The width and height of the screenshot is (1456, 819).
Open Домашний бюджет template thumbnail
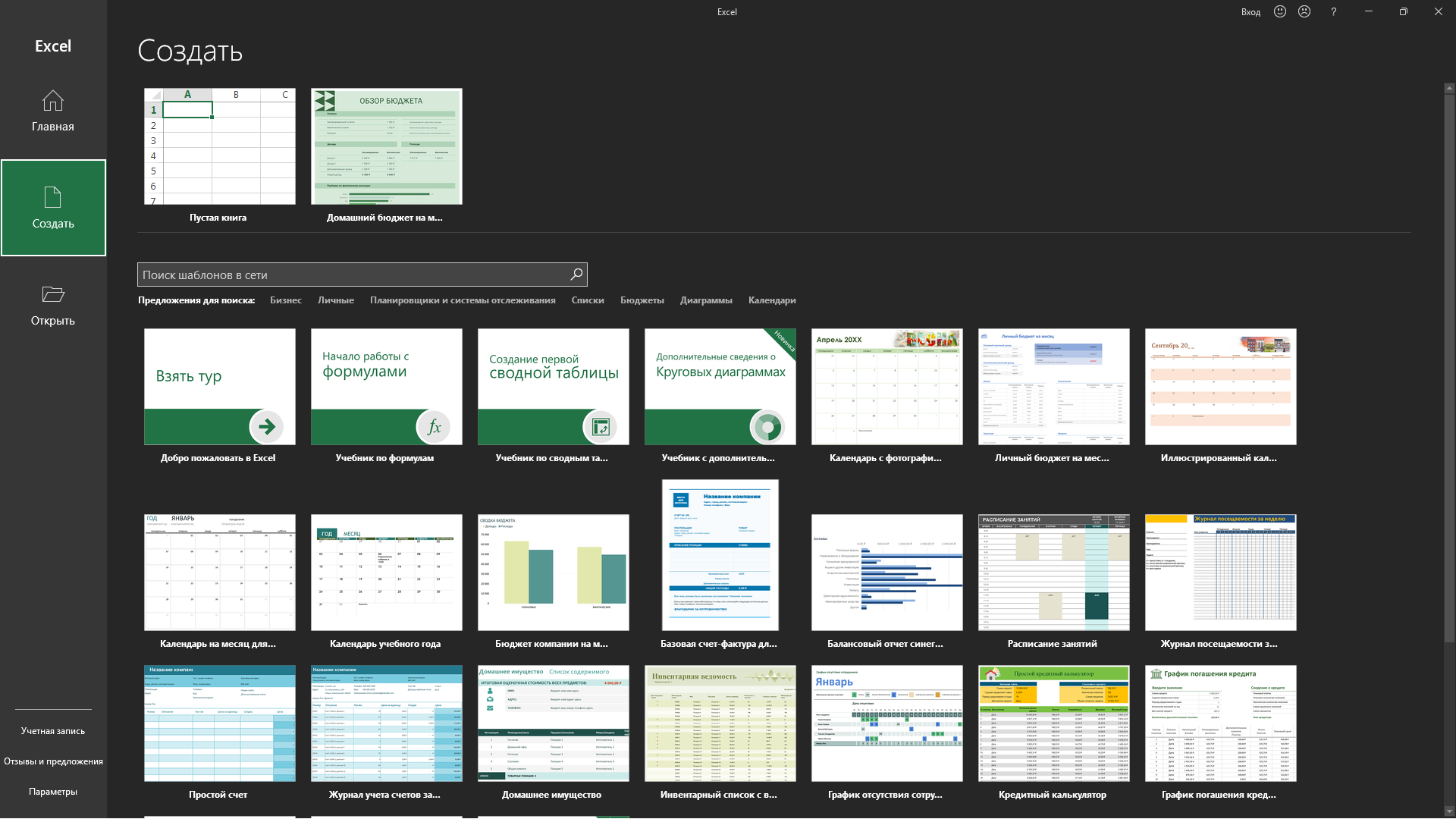[x=387, y=146]
